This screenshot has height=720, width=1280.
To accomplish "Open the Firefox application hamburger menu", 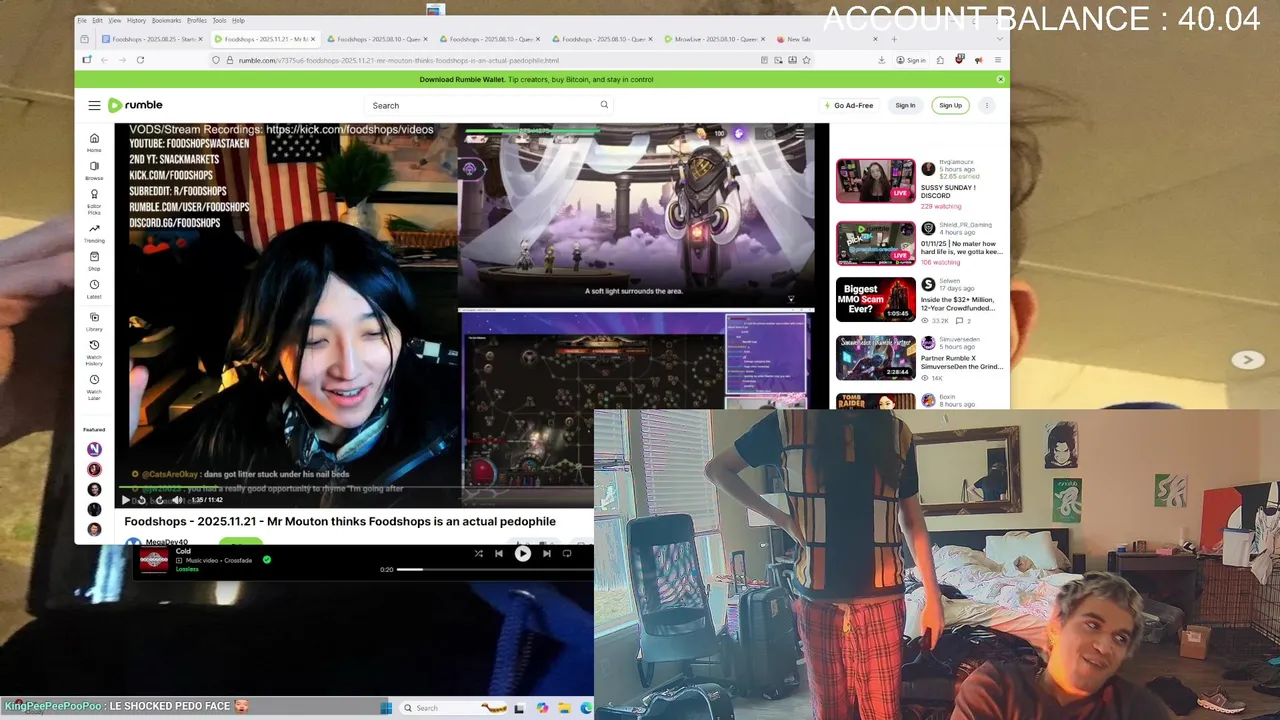I will 997,60.
